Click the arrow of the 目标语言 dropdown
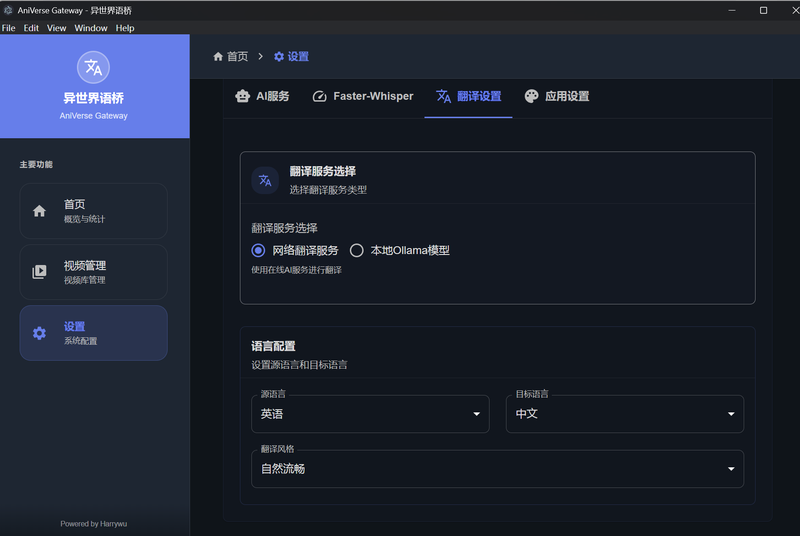This screenshot has width=800, height=536. [x=731, y=414]
